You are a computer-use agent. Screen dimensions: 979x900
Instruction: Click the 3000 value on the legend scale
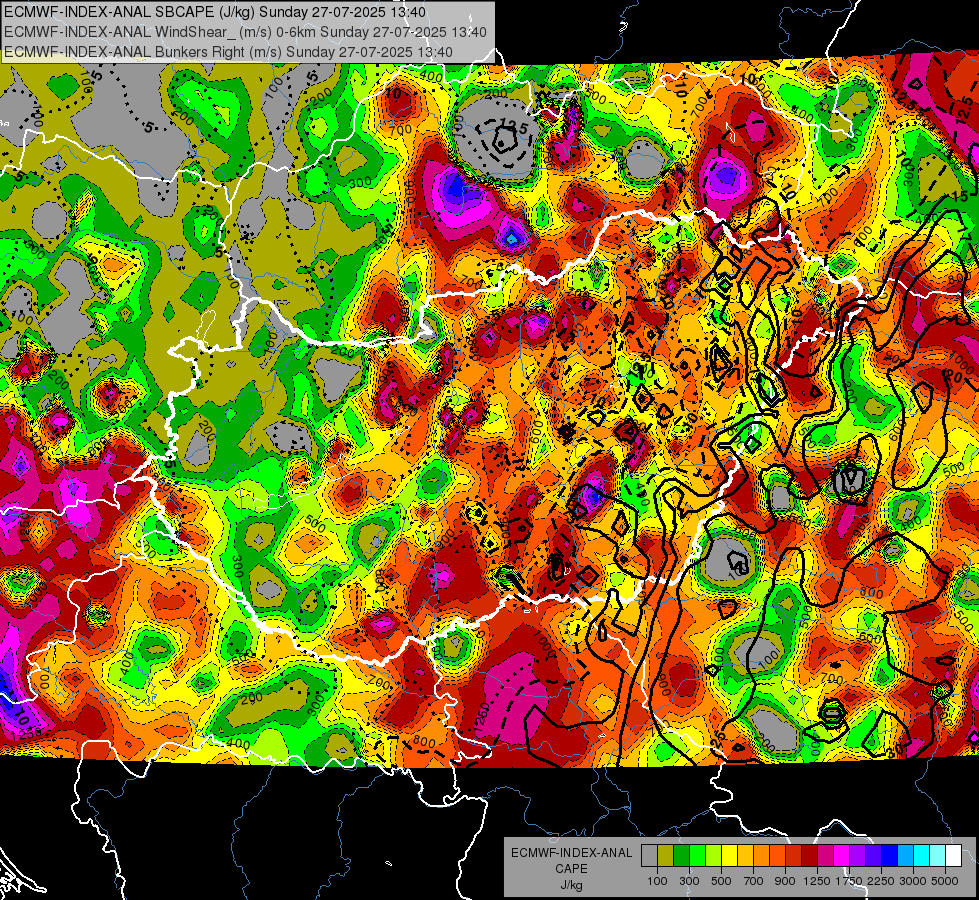(913, 881)
